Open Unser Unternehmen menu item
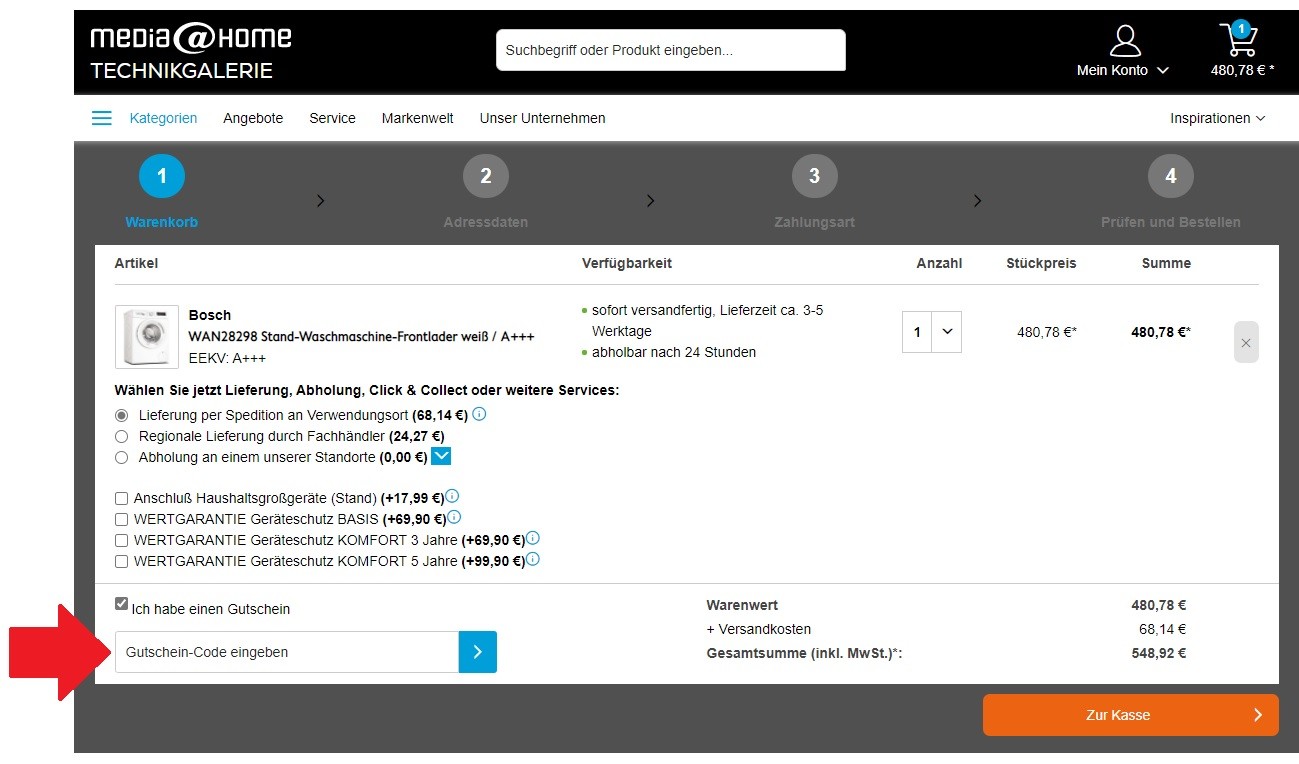The width and height of the screenshot is (1299, 764). coord(542,118)
